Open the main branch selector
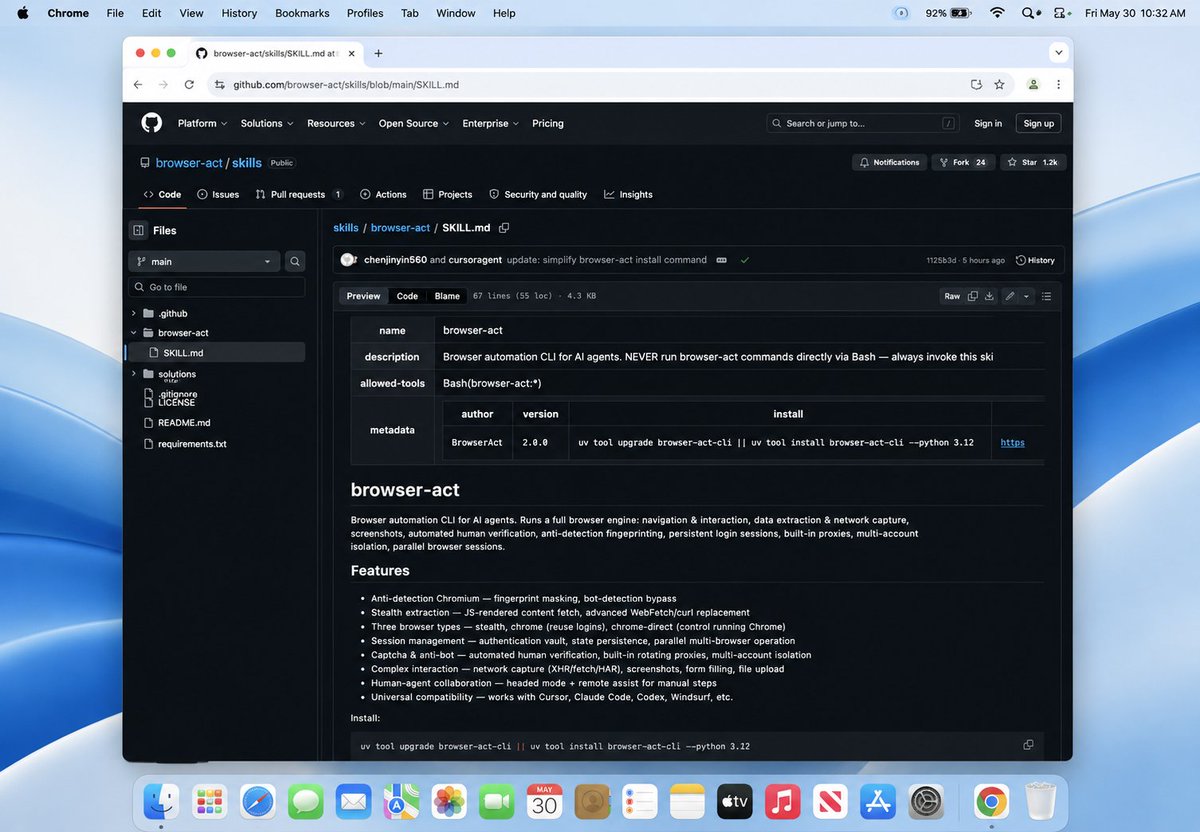The image size is (1200, 832). pyautogui.click(x=204, y=261)
